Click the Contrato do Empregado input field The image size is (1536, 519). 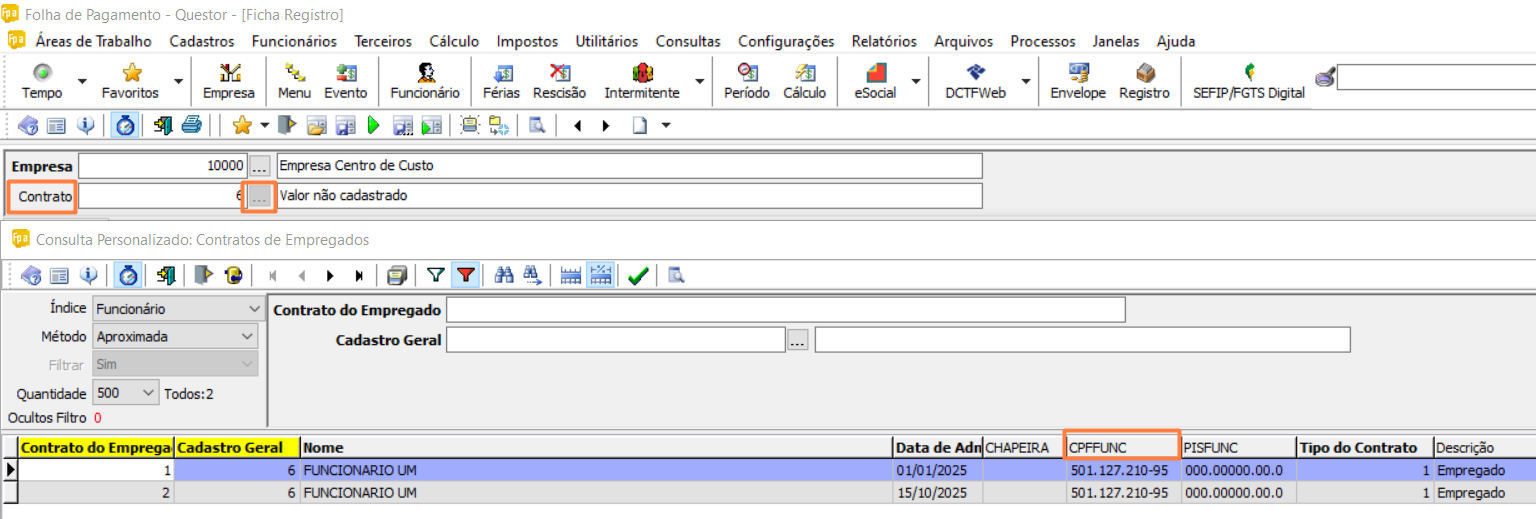(x=785, y=310)
